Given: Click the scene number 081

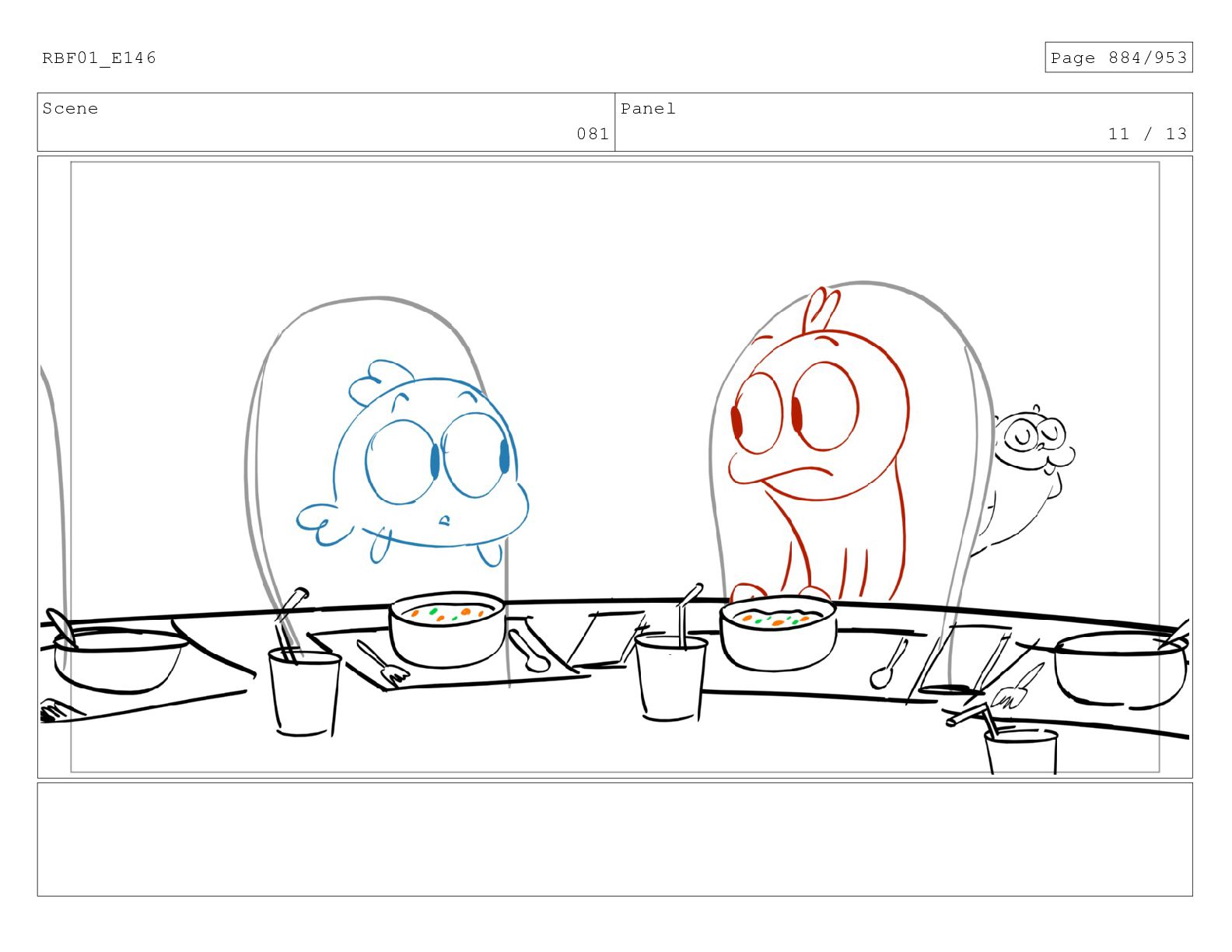Looking at the screenshot, I should click(x=593, y=134).
